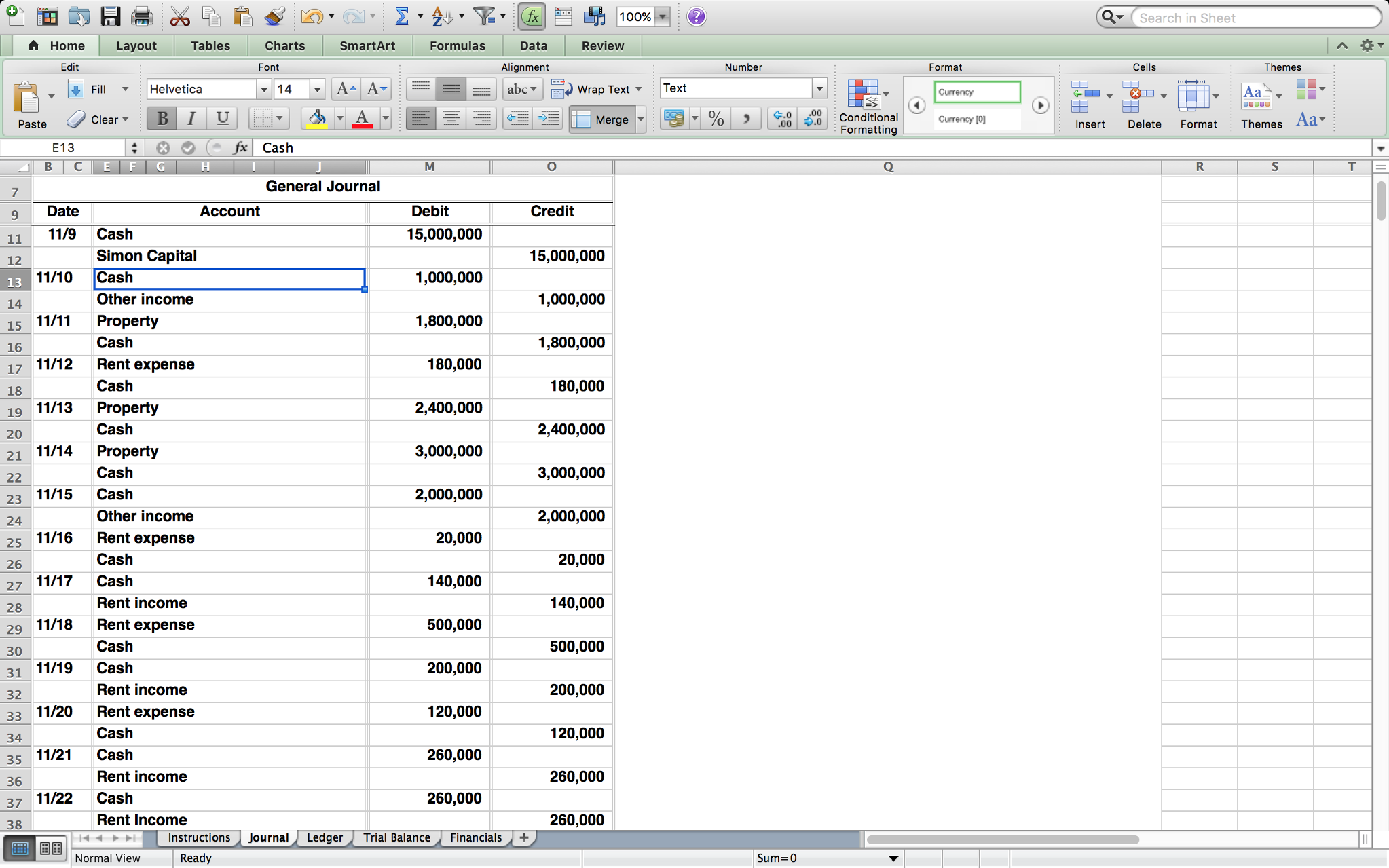Click the decrease indent icon
The image size is (1389, 868).
click(x=518, y=119)
